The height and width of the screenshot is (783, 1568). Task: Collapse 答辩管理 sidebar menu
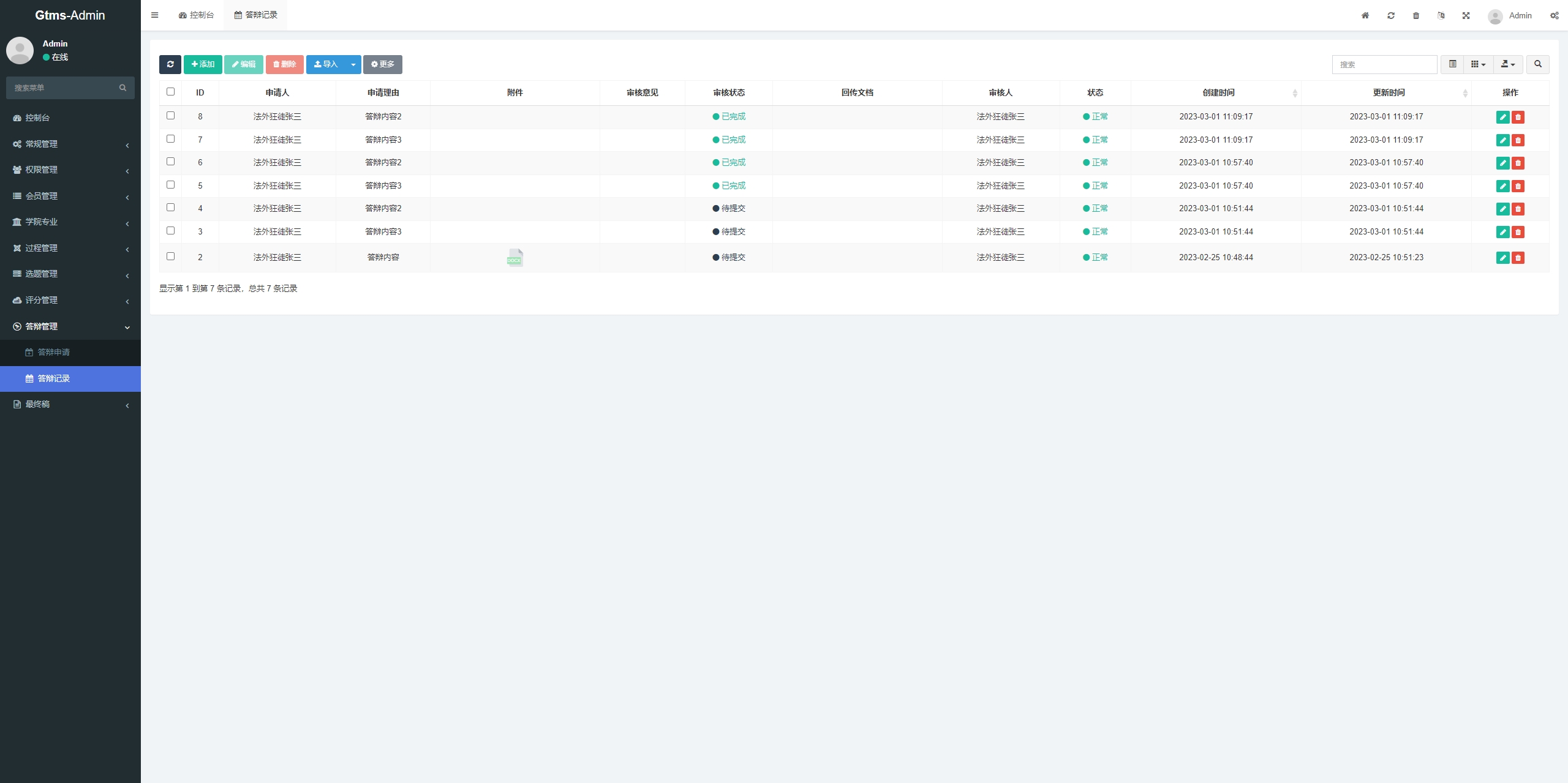(x=70, y=326)
